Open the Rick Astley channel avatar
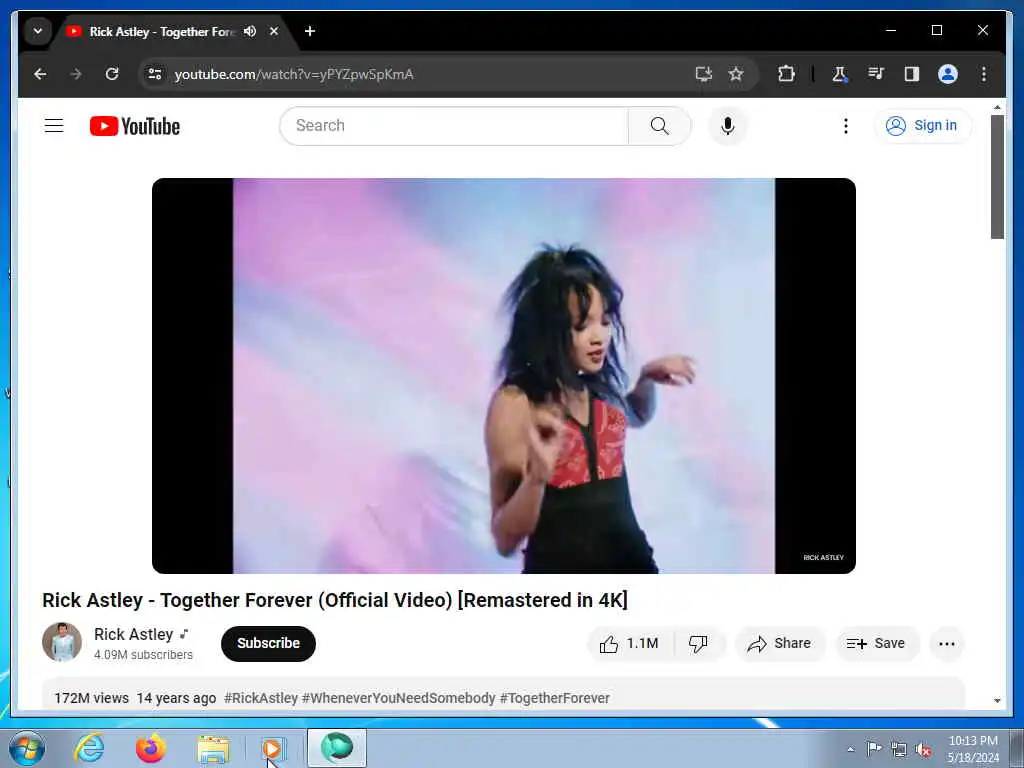 [62, 642]
